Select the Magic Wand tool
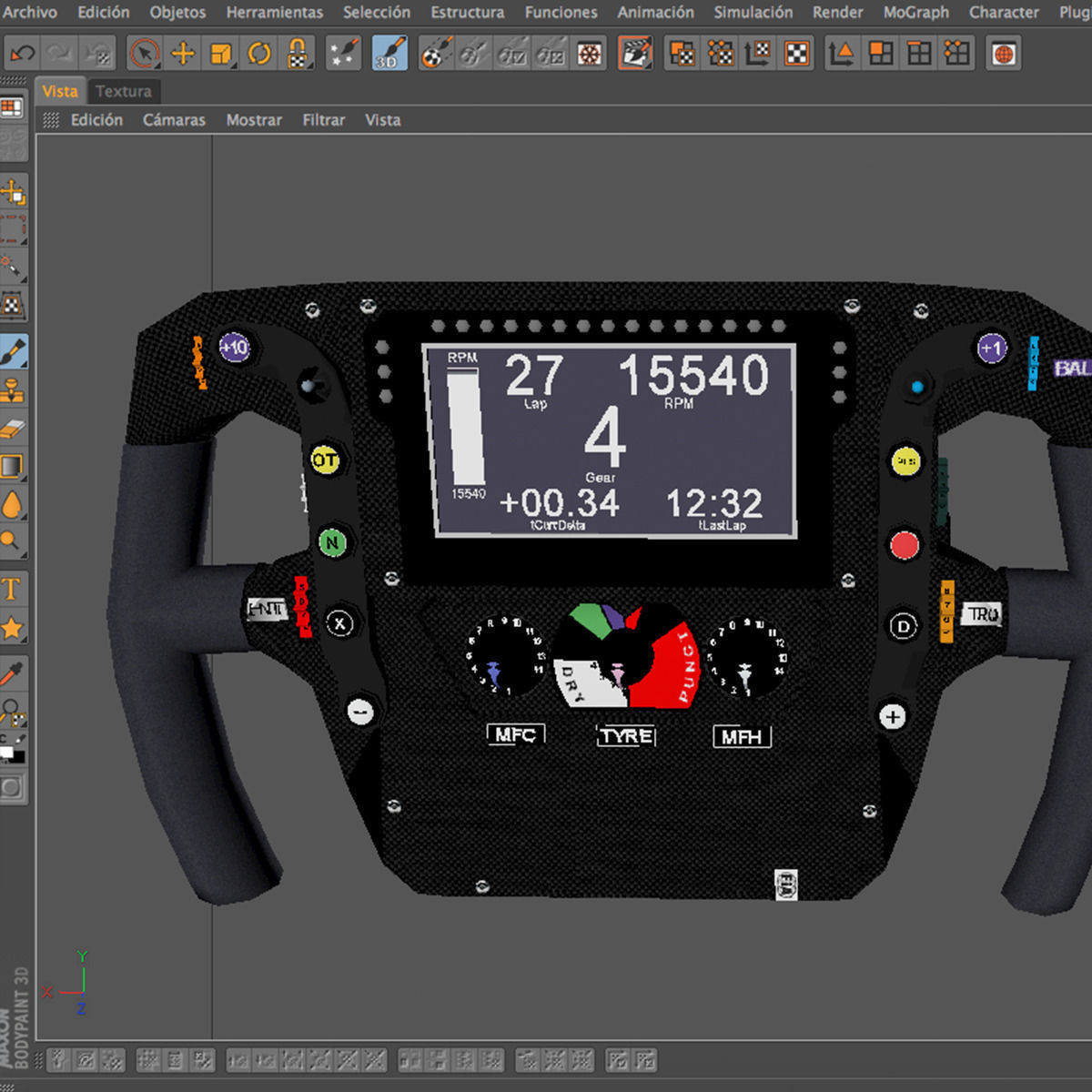 13,267
